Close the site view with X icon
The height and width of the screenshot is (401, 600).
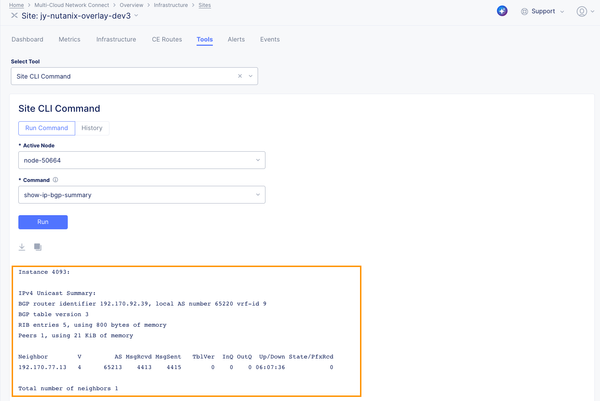(14, 16)
